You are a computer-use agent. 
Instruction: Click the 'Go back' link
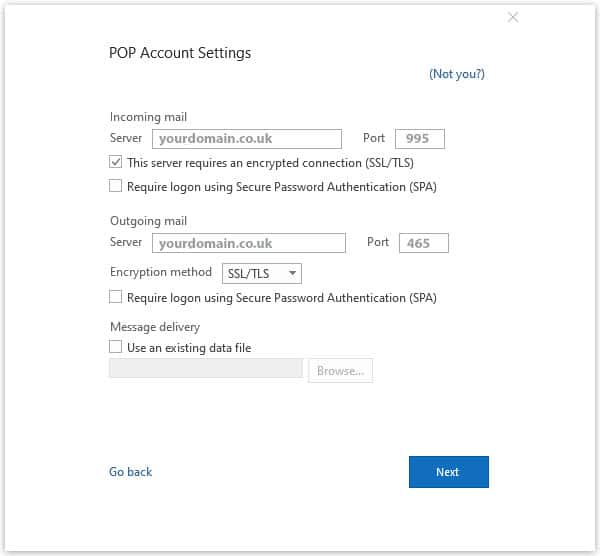pyautogui.click(x=131, y=472)
